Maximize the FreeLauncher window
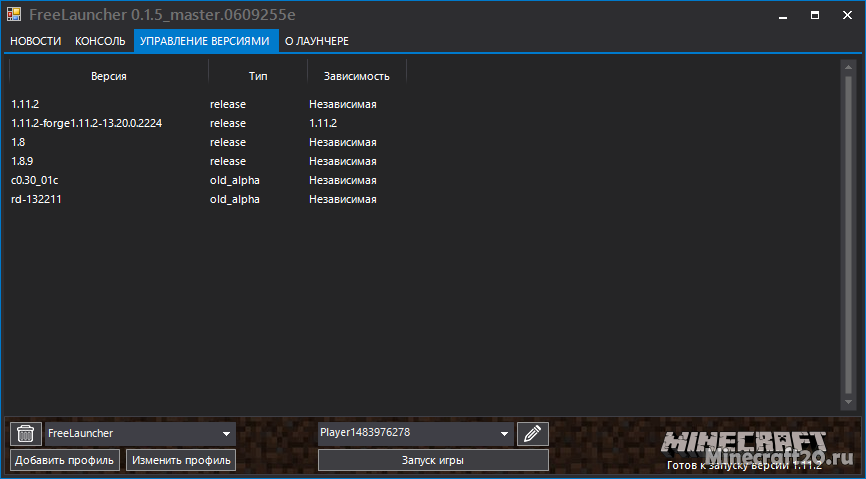This screenshot has height=479, width=866. pyautogui.click(x=815, y=15)
